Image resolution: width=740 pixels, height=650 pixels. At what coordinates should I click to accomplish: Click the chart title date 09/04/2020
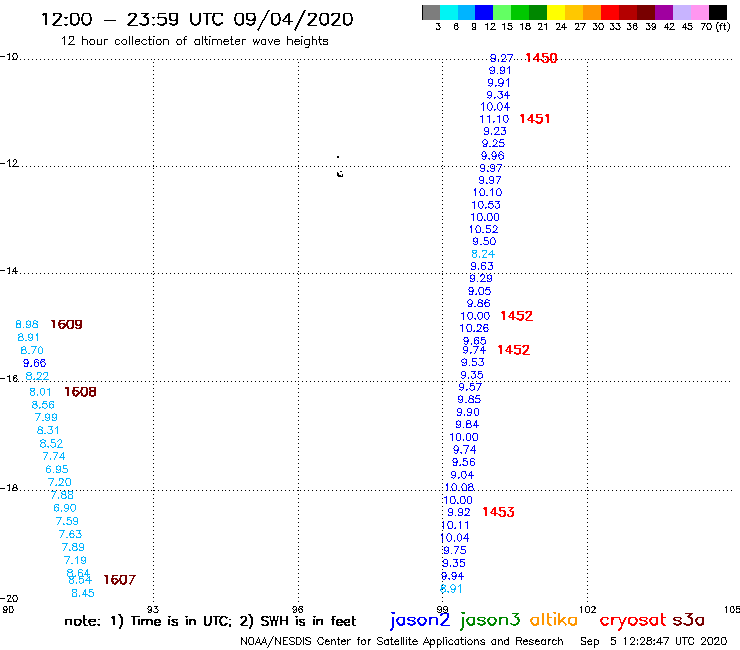click(293, 19)
